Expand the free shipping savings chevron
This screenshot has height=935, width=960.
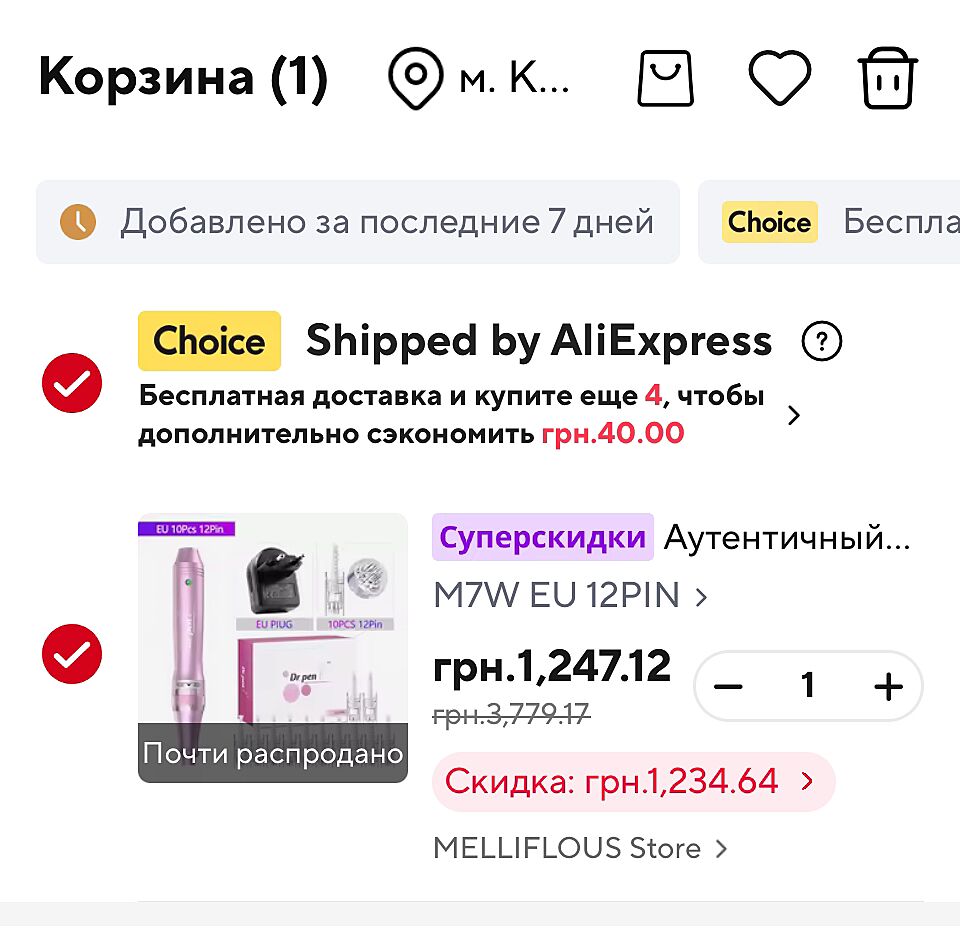794,416
